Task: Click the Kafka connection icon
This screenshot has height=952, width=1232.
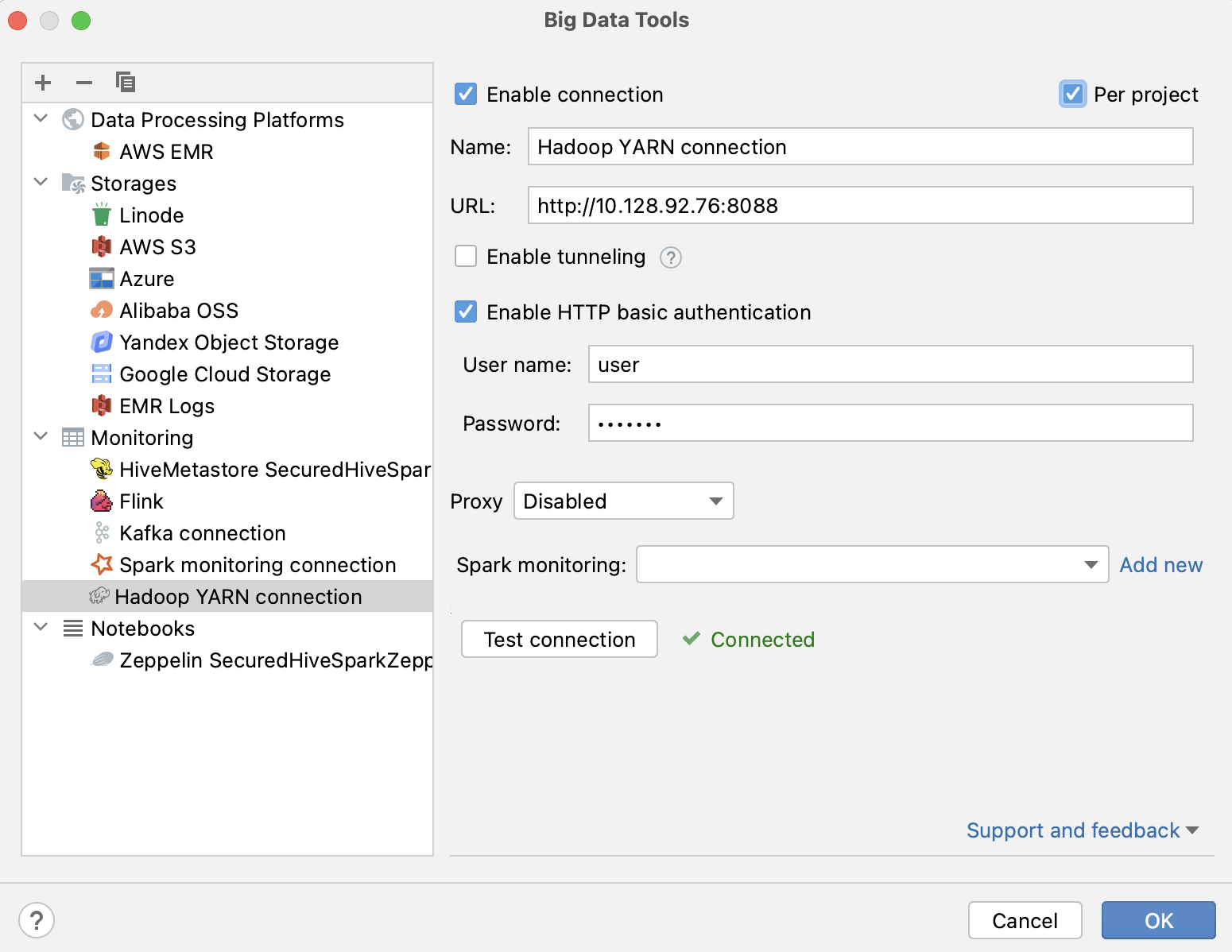Action: point(103,532)
